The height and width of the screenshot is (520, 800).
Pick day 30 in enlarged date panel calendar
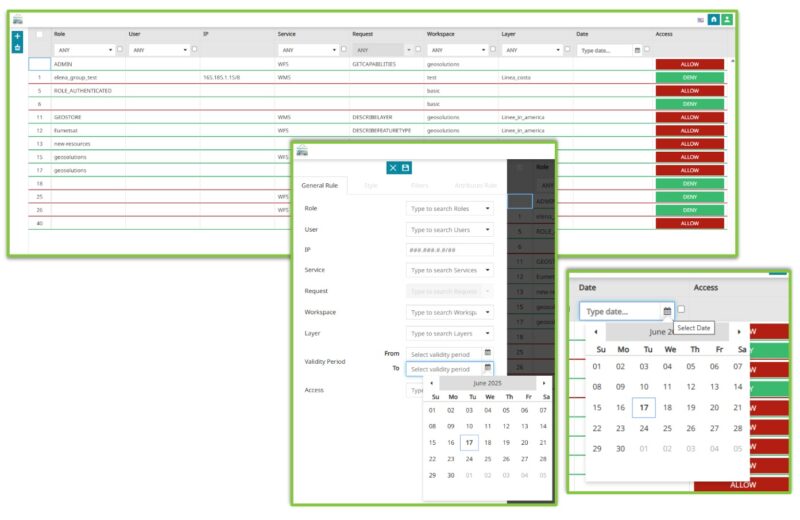point(620,449)
